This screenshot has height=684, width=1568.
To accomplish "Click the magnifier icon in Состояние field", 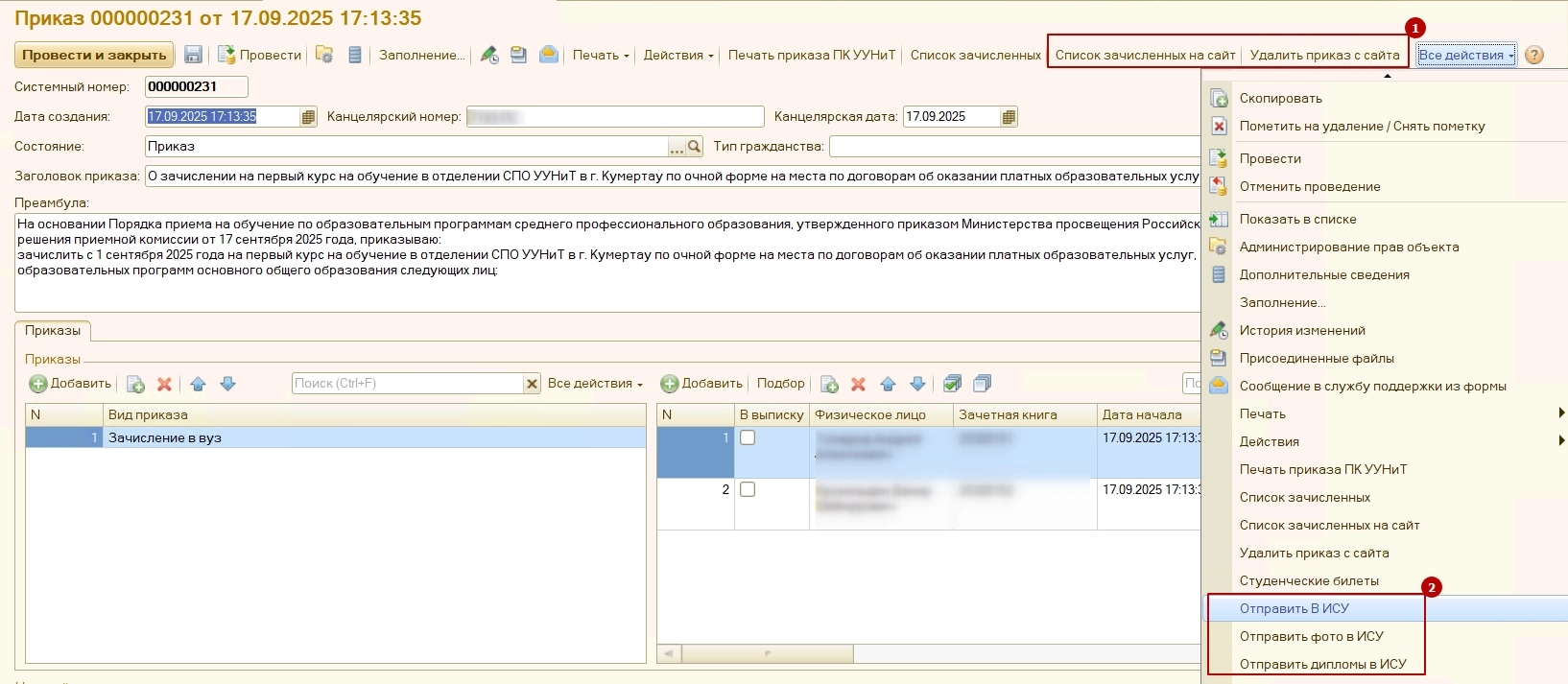I will coord(695,147).
